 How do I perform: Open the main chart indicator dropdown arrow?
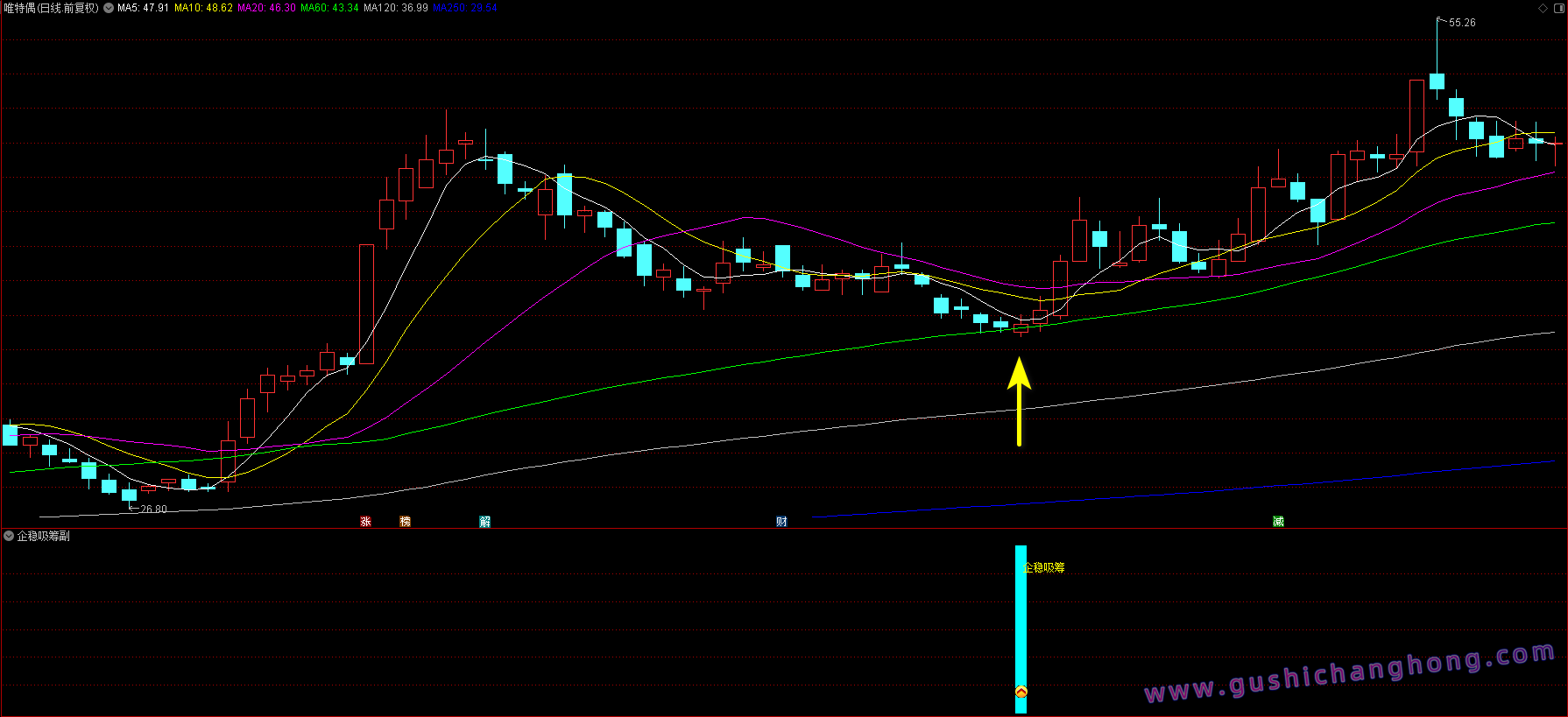click(x=109, y=8)
